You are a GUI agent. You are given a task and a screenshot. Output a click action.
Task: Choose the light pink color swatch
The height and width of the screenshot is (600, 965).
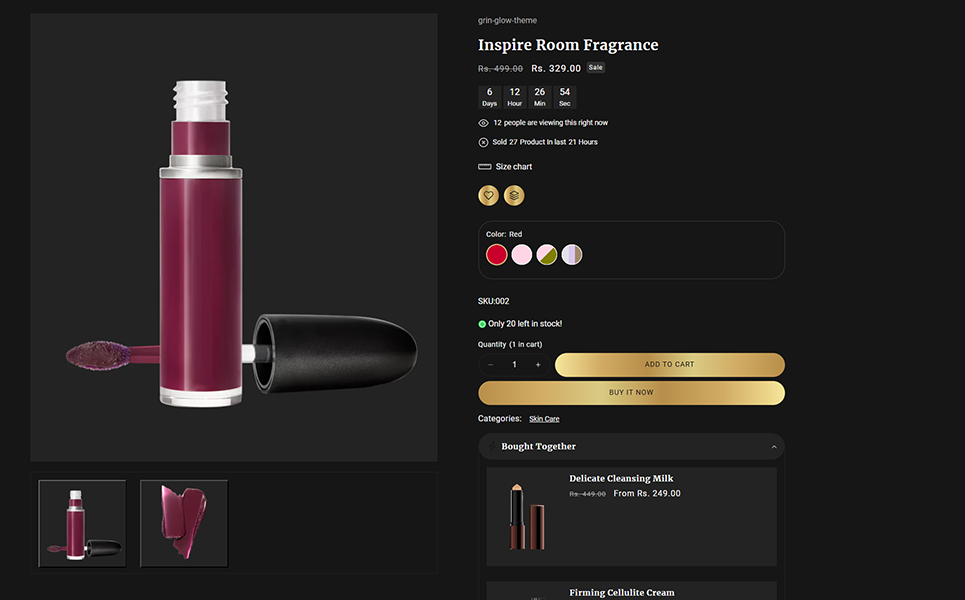522,255
